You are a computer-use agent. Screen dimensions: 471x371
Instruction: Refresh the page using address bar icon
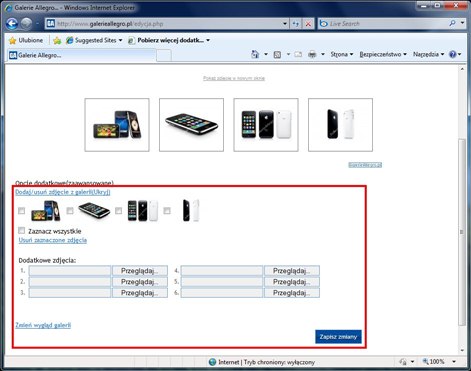(296, 24)
